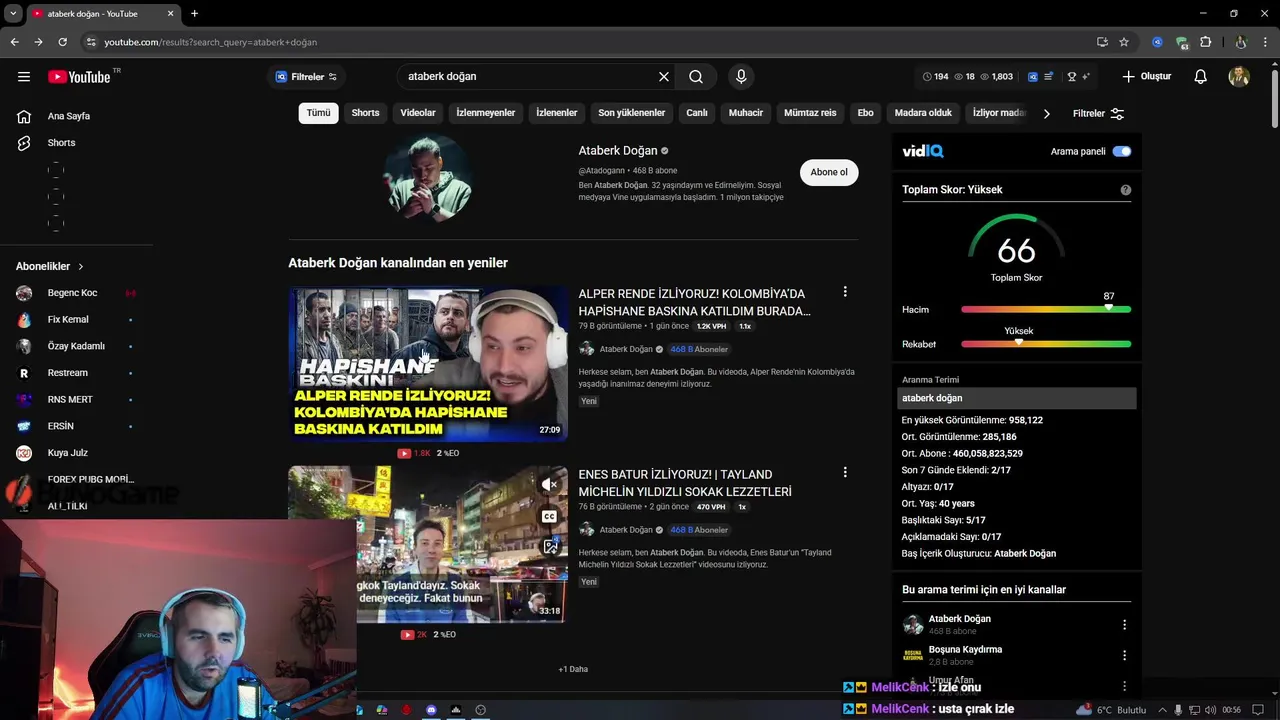Select the Shorts filter chip
The image size is (1280, 720).
click(x=365, y=113)
